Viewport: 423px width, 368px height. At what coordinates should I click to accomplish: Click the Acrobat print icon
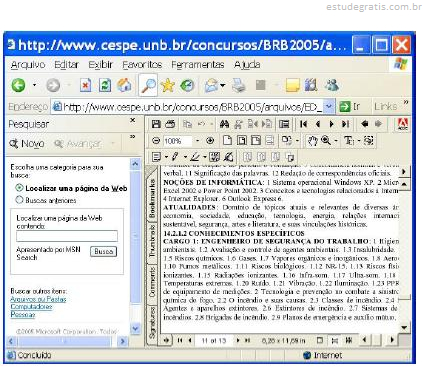[170, 124]
